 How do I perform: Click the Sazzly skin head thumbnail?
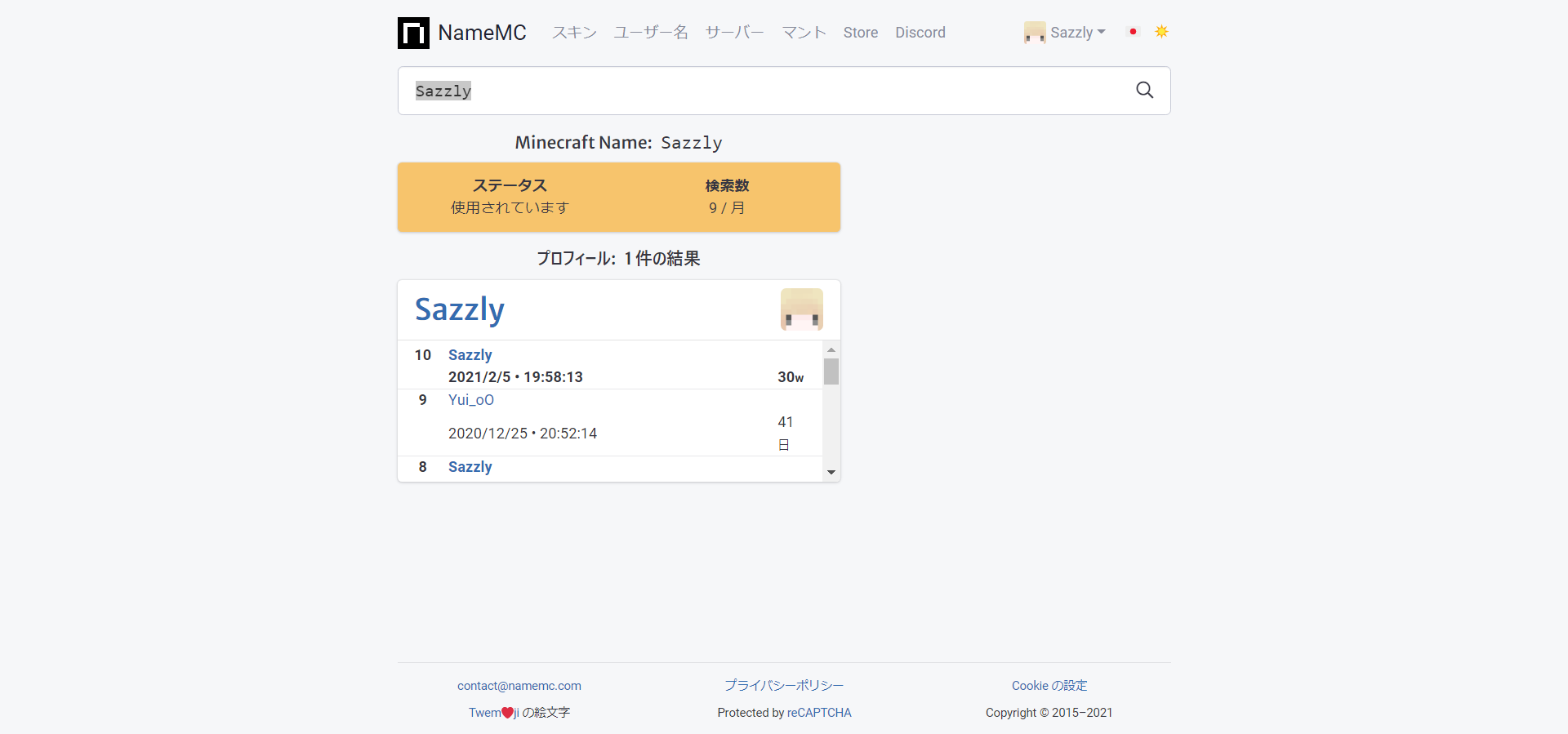pyautogui.click(x=801, y=309)
